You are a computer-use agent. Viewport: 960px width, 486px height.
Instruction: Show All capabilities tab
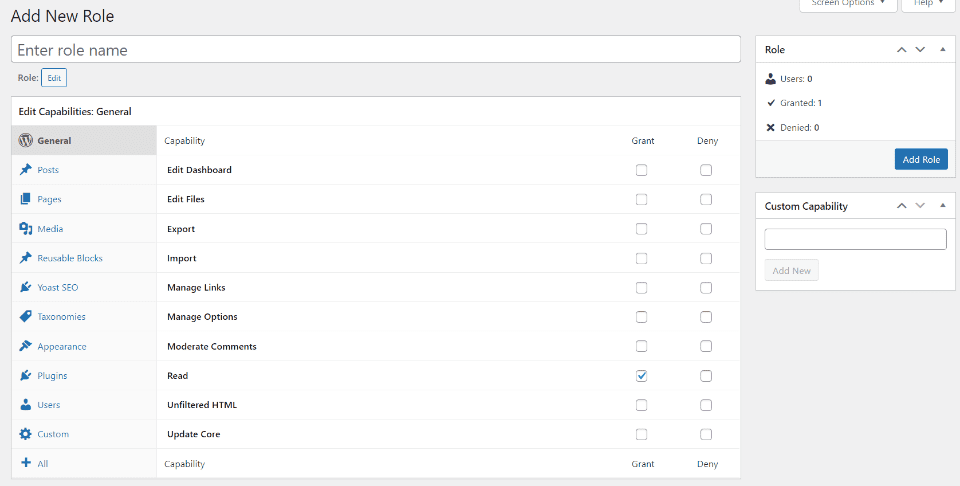point(43,464)
